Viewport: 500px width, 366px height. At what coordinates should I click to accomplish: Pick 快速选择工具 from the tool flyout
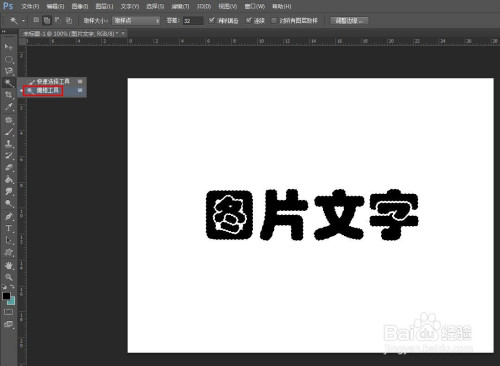pos(53,81)
